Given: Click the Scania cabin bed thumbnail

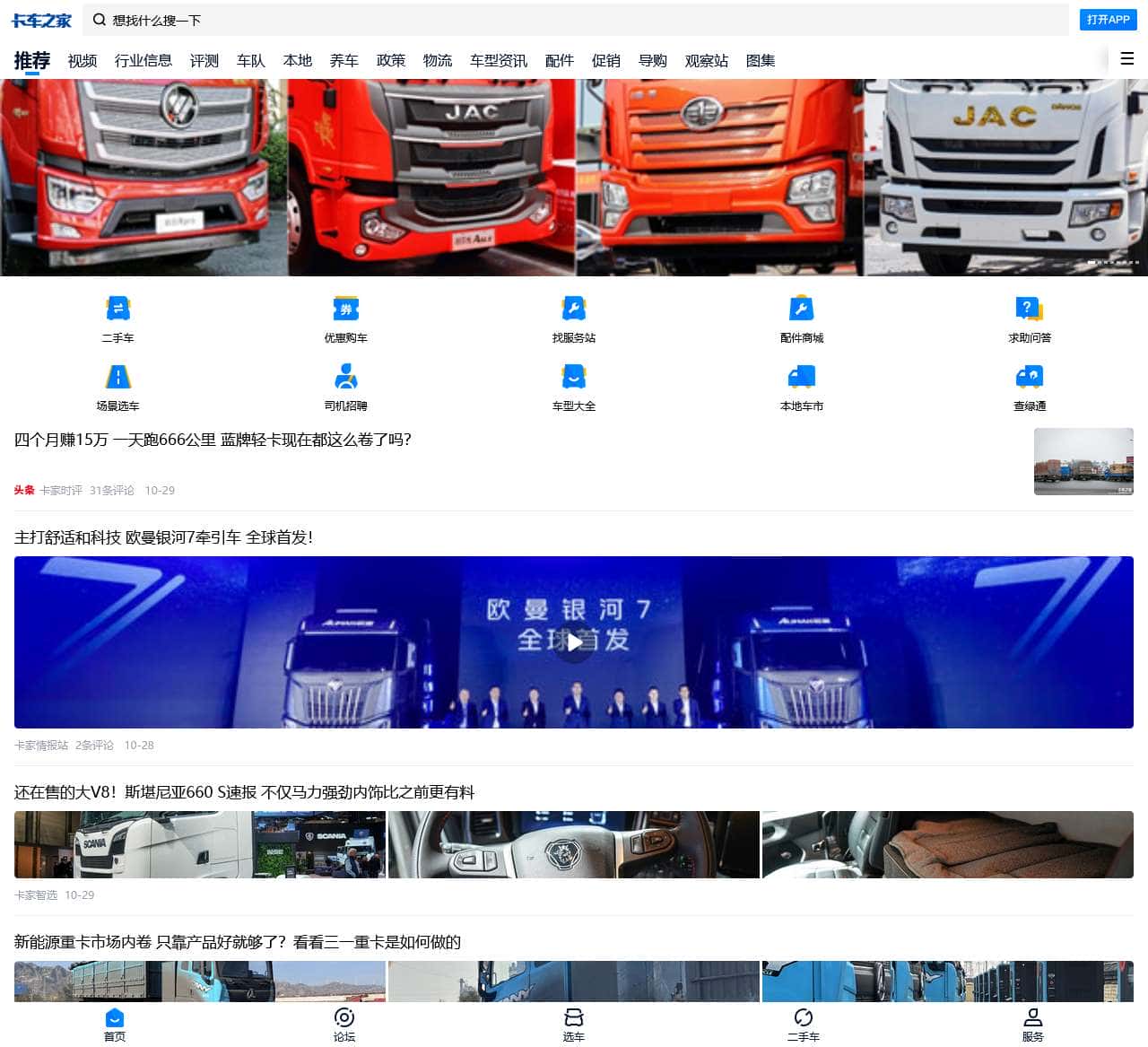Looking at the screenshot, I should pyautogui.click(x=948, y=844).
